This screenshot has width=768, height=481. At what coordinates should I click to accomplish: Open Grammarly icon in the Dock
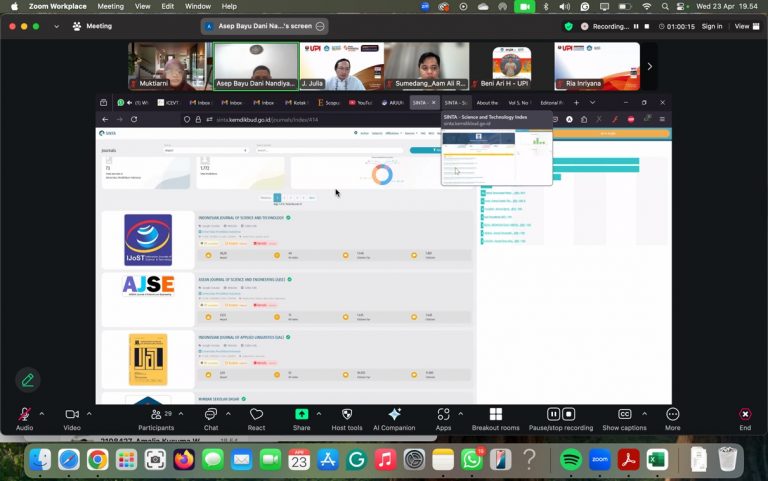coord(357,460)
